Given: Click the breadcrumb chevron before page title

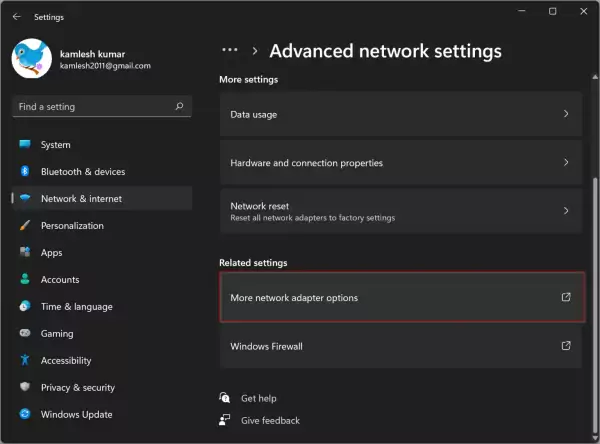Looking at the screenshot, I should tap(255, 51).
